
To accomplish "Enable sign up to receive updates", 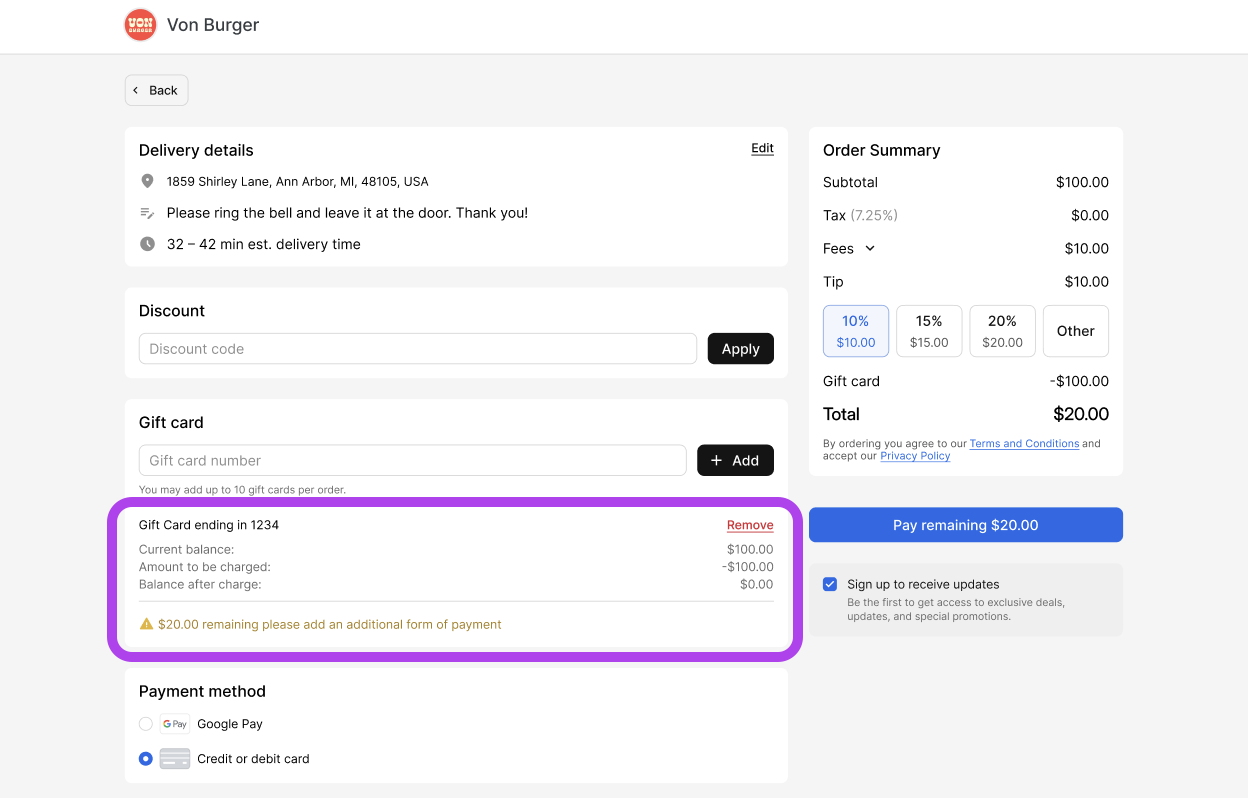I will pyautogui.click(x=830, y=584).
